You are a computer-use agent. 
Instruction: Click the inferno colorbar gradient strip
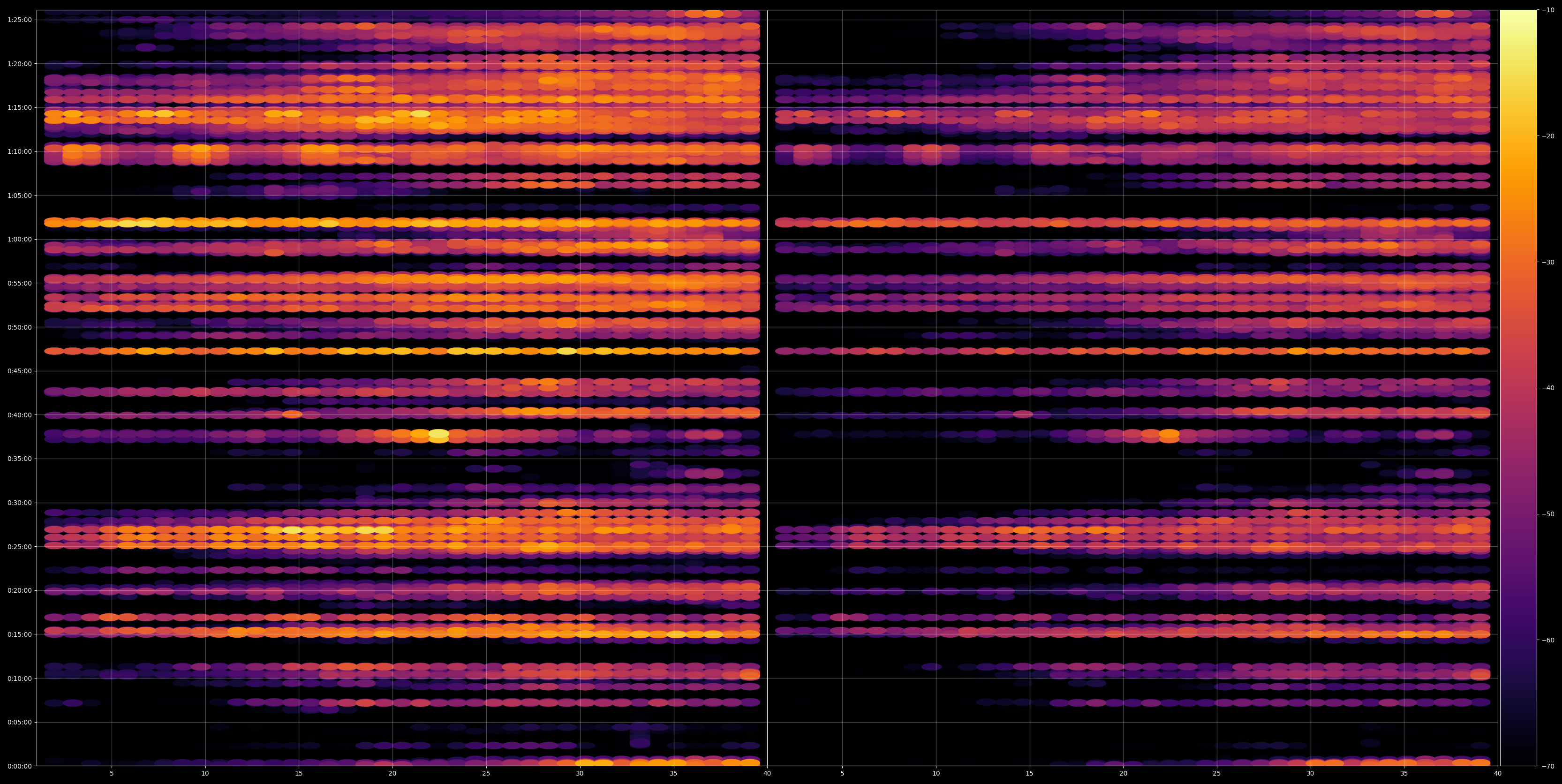(1518, 388)
